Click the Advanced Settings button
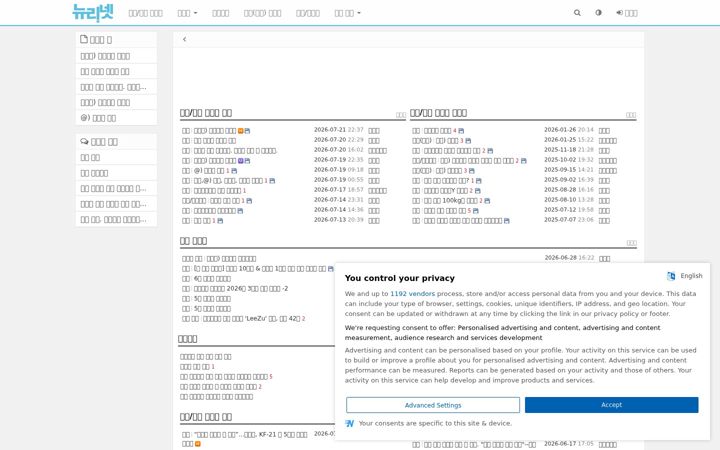The image size is (720, 450). (433, 405)
